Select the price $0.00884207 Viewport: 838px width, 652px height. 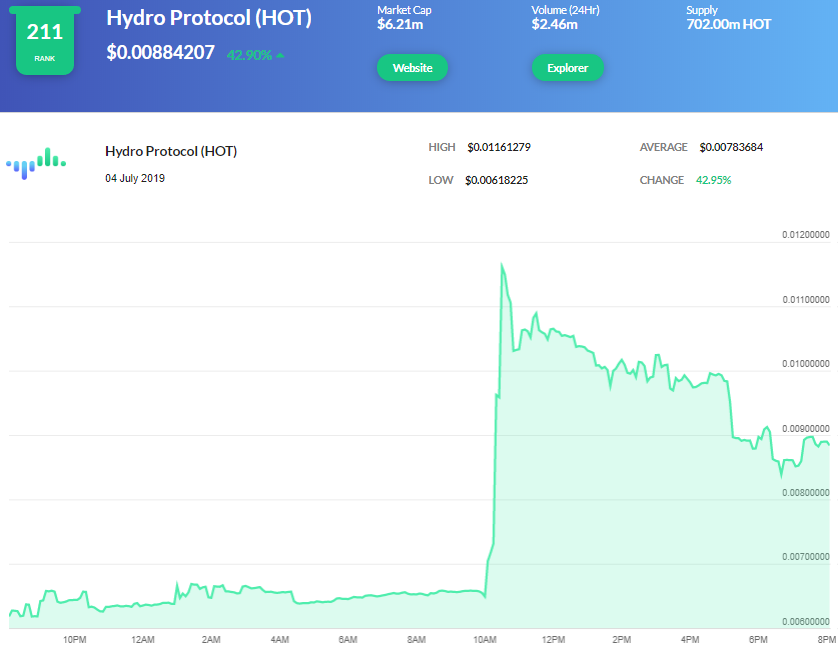[160, 52]
